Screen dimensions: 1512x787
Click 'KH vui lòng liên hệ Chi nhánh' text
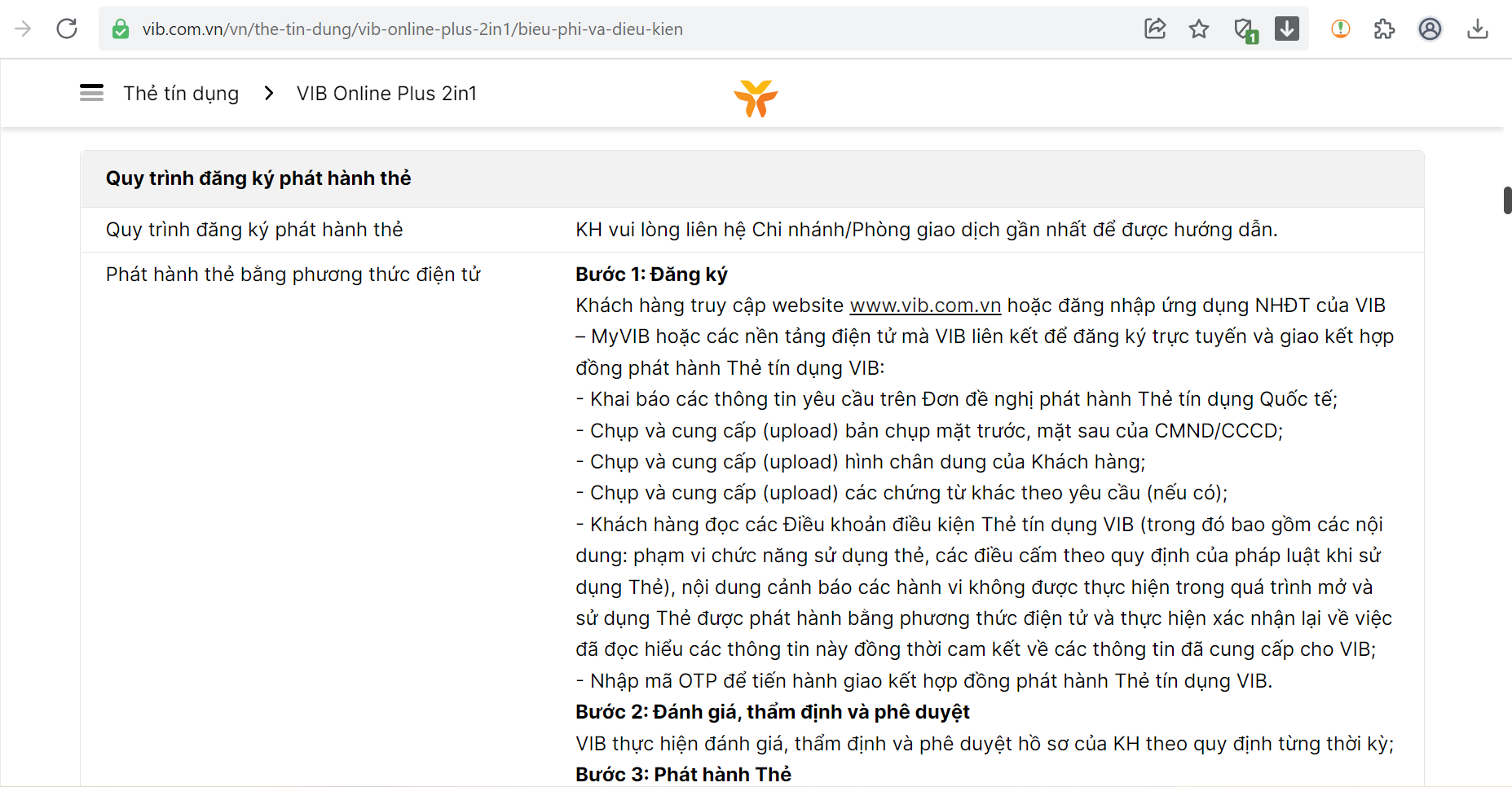click(x=927, y=230)
